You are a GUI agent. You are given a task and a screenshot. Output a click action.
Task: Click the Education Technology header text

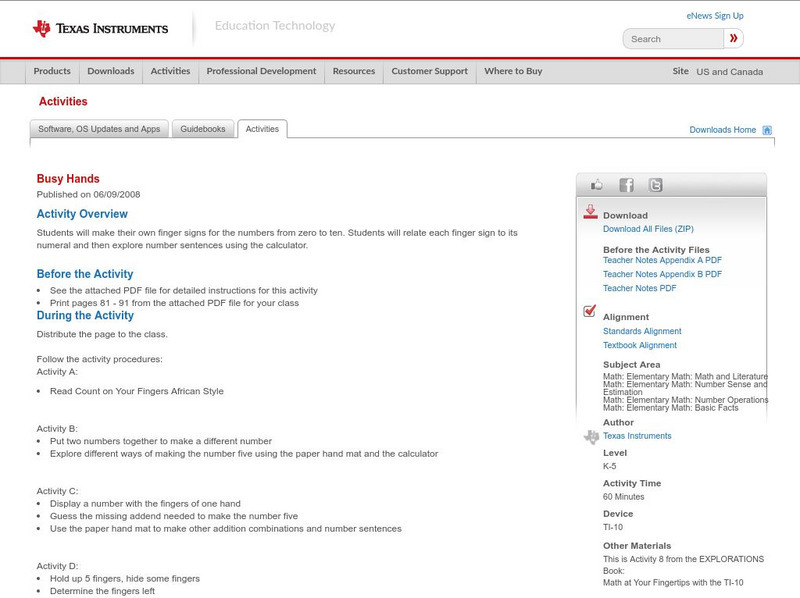pos(275,26)
